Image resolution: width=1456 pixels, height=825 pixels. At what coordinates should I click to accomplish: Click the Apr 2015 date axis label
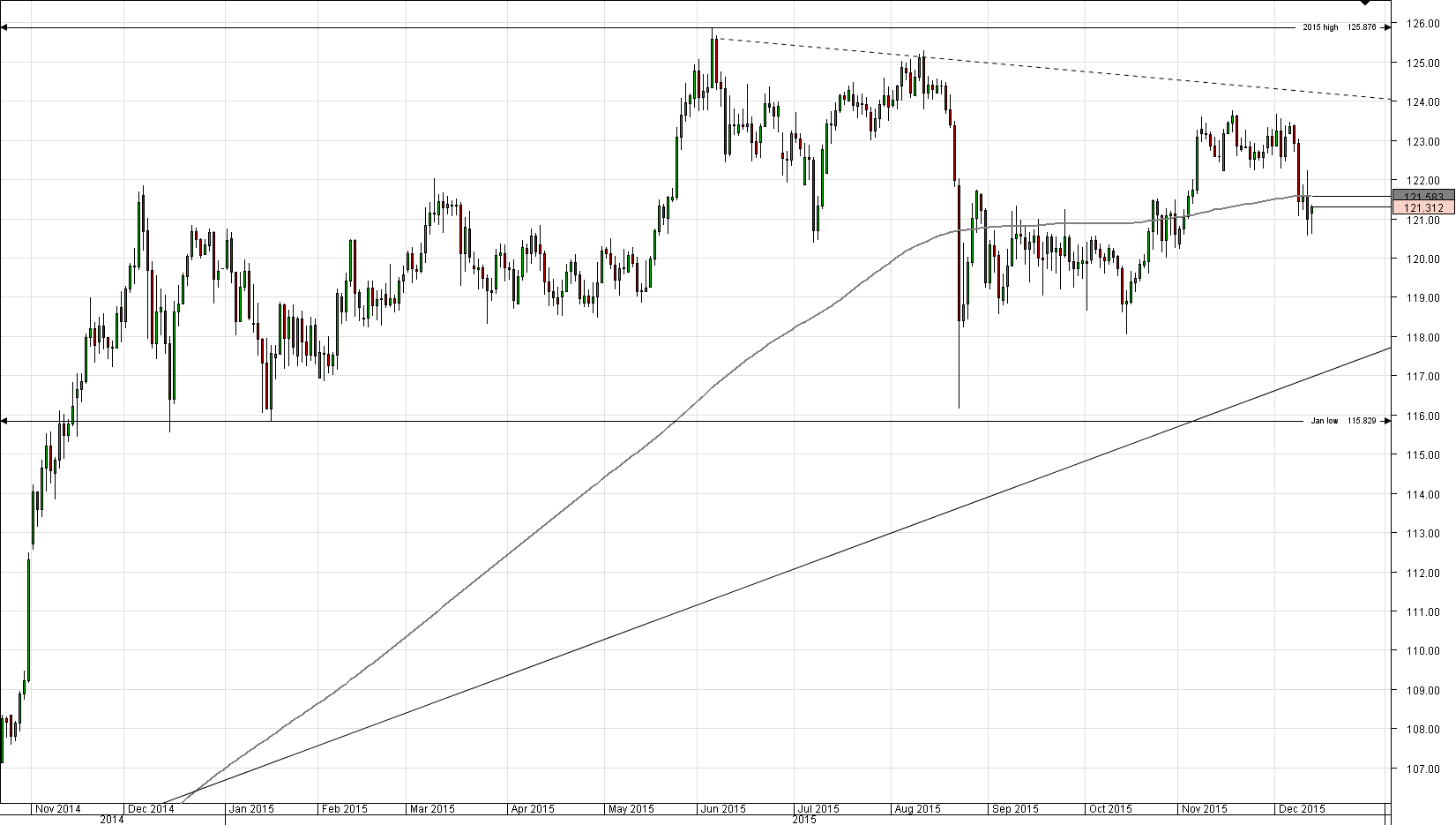532,809
